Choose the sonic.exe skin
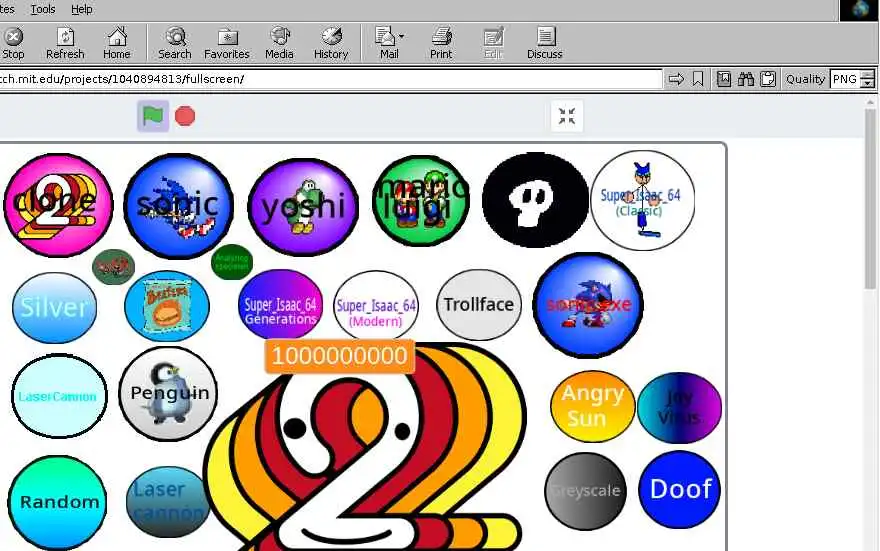This screenshot has height=551, width=880. (588, 305)
